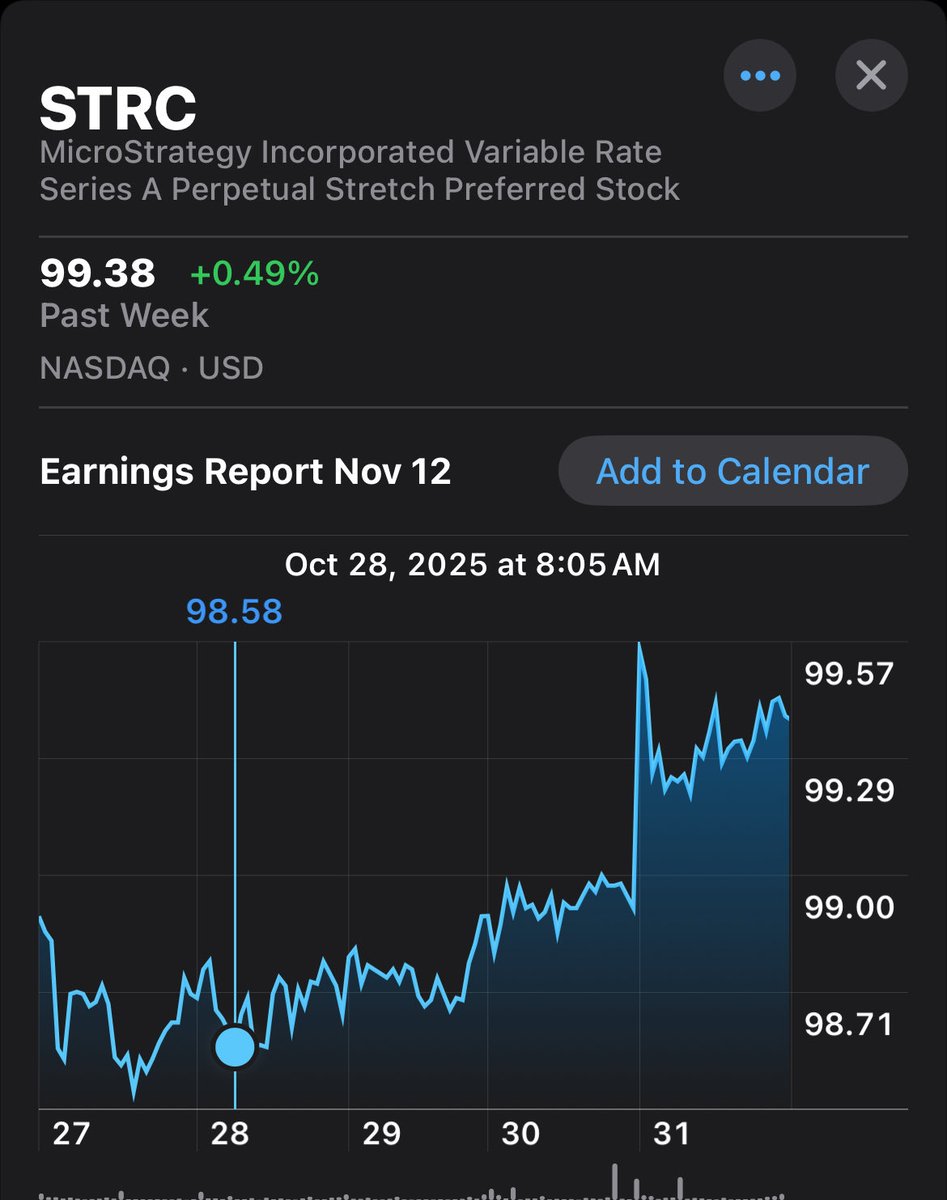Tap date 30 on chart axis
Viewport: 947px width, 1200px height.
point(520,1134)
